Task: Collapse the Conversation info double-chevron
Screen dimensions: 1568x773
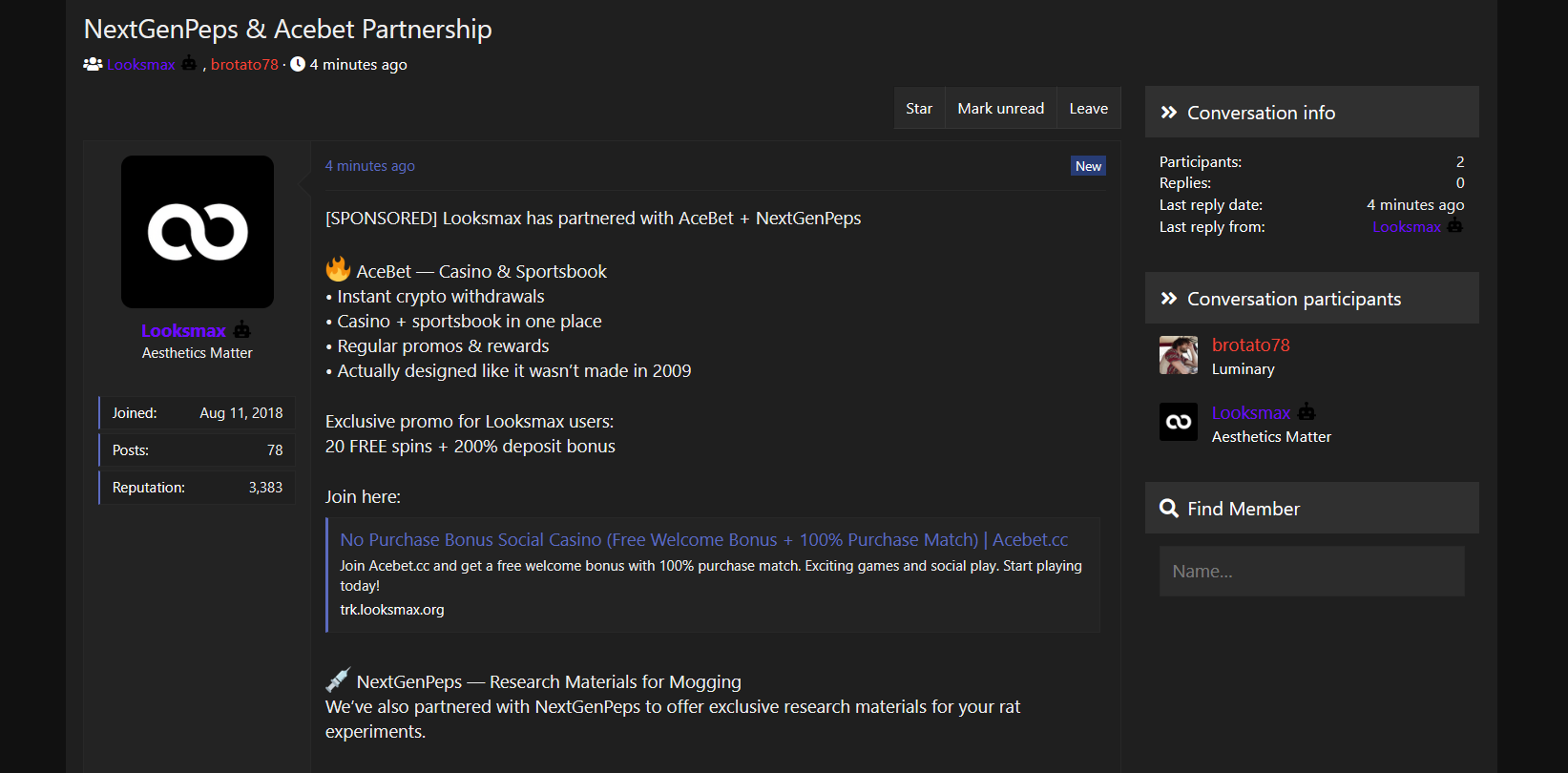Action: point(1169,113)
